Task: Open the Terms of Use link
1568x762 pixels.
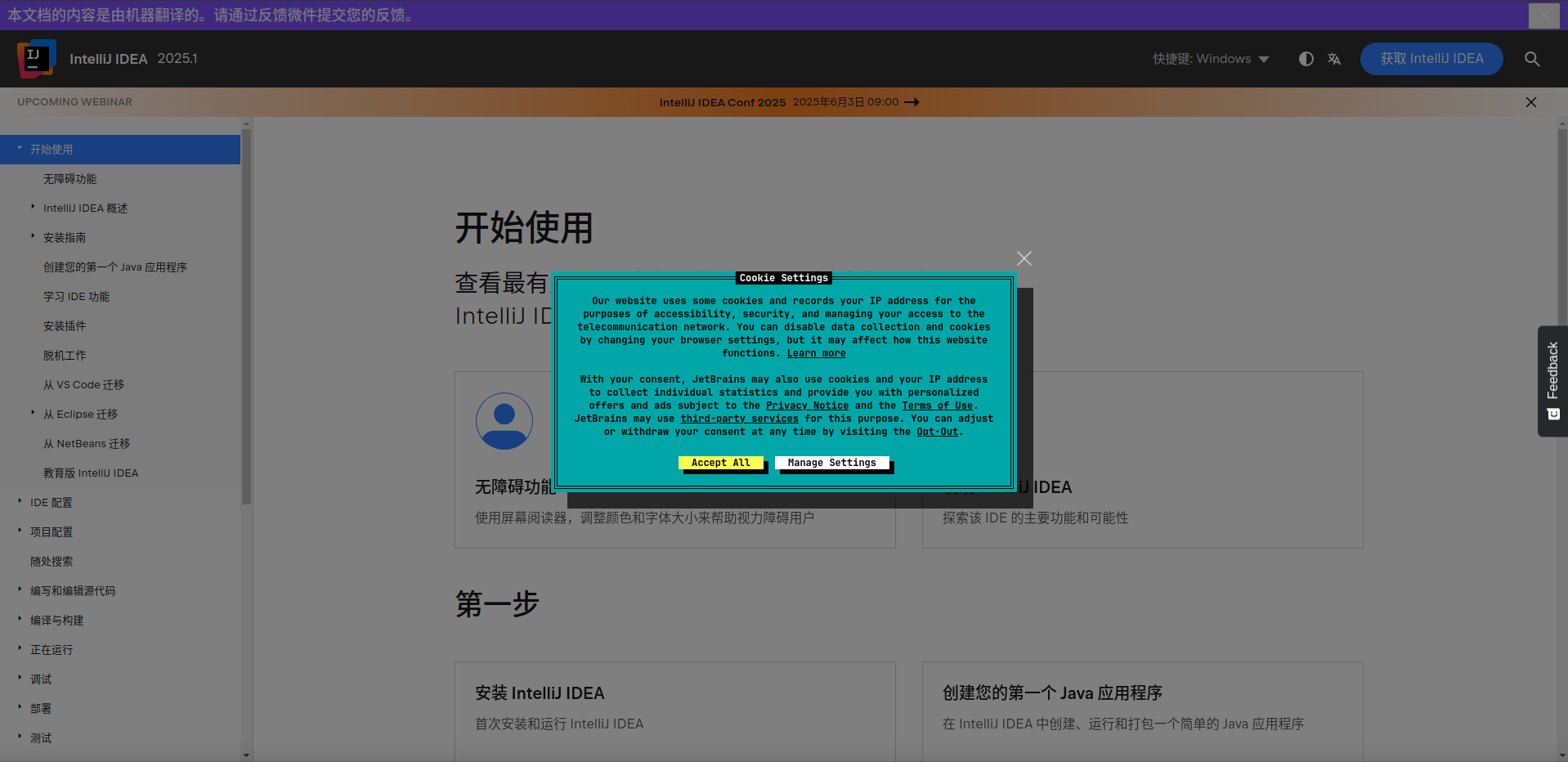Action: (x=938, y=406)
